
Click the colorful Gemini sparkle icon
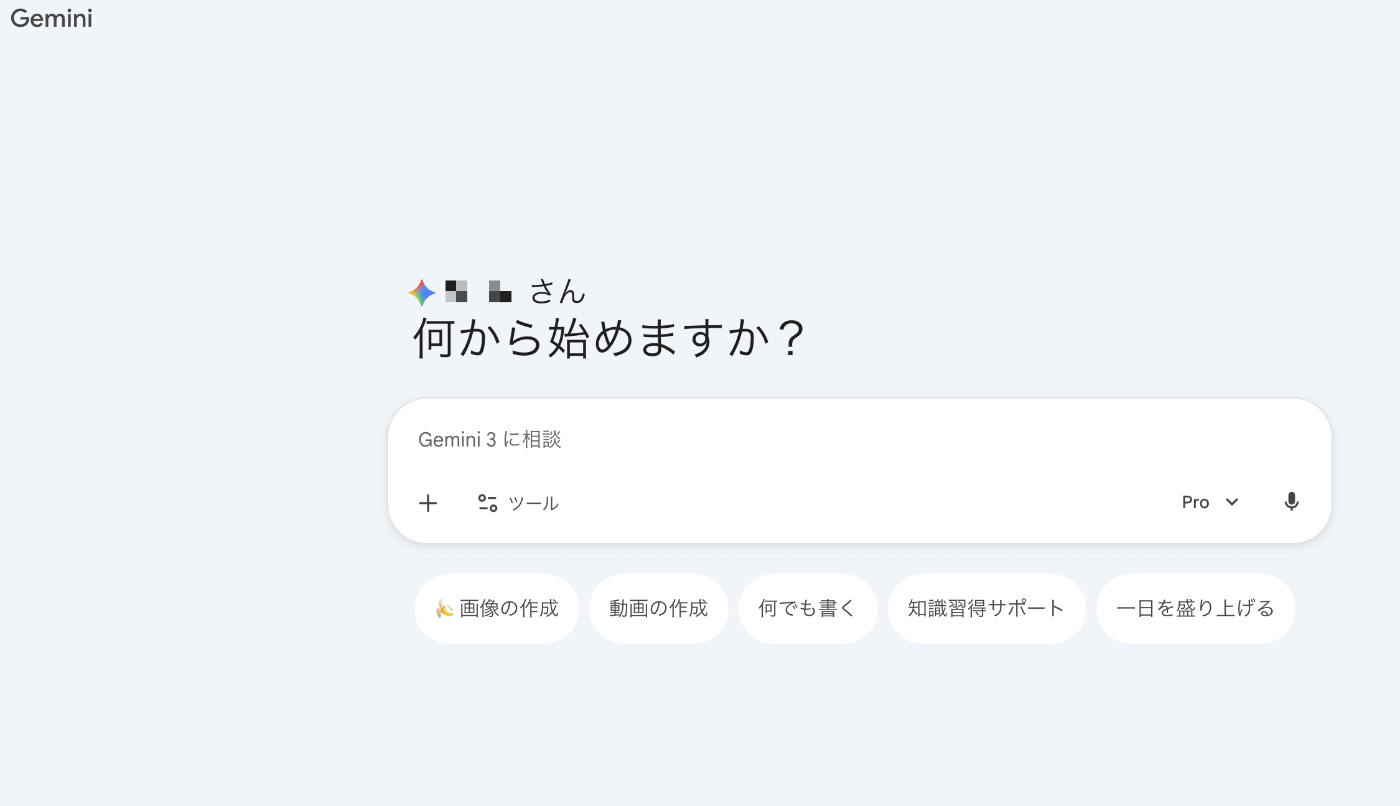(x=422, y=292)
